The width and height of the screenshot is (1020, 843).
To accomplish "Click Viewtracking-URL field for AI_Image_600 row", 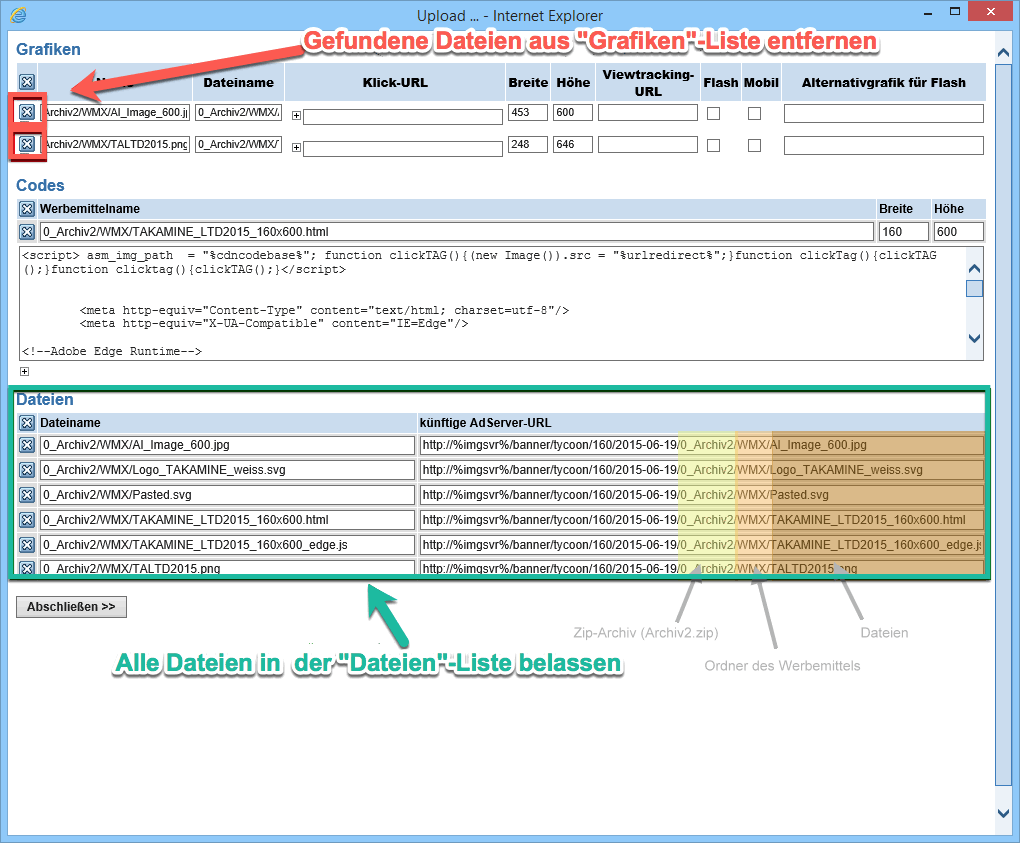I will pos(648,113).
